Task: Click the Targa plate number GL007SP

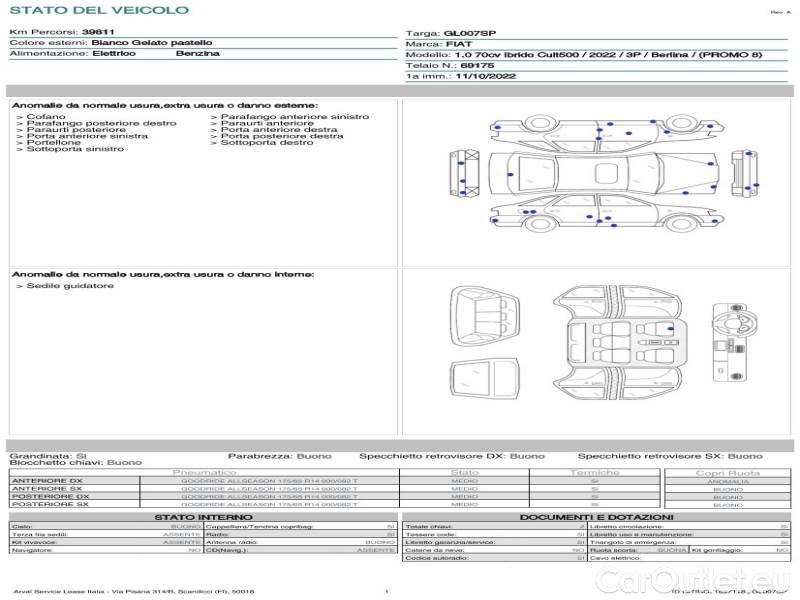Action: [469, 34]
